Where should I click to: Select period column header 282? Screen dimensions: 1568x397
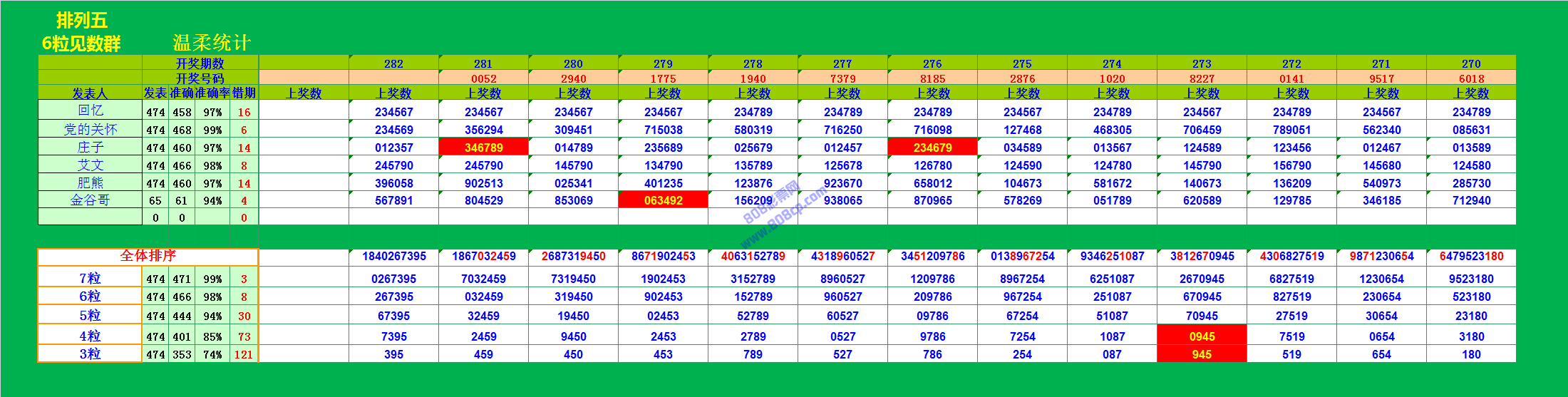(x=393, y=63)
